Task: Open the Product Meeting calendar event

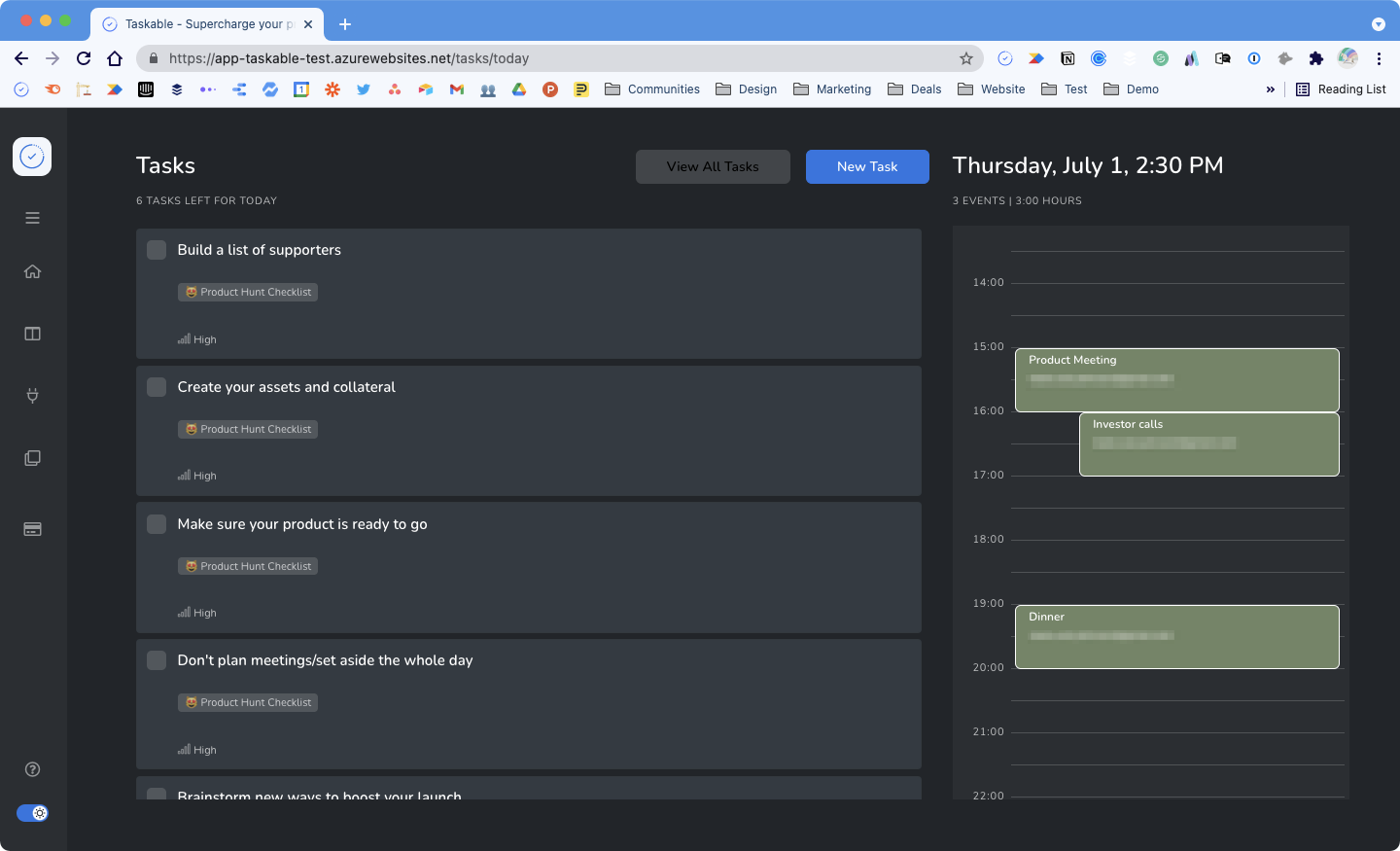Action: [x=1176, y=380]
